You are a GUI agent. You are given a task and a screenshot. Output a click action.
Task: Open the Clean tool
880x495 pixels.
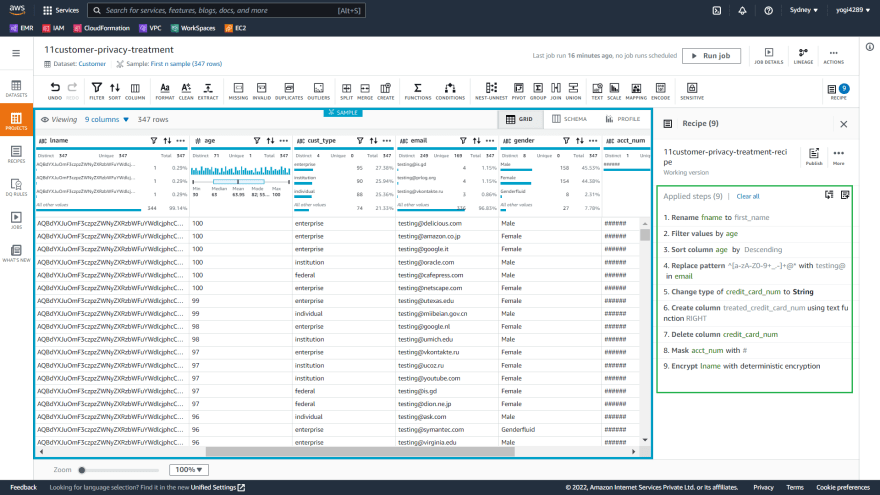pyautogui.click(x=186, y=91)
